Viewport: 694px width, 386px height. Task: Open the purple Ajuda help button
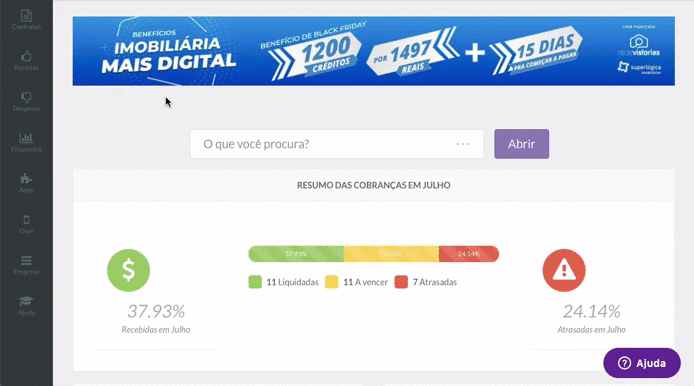pyautogui.click(x=642, y=363)
